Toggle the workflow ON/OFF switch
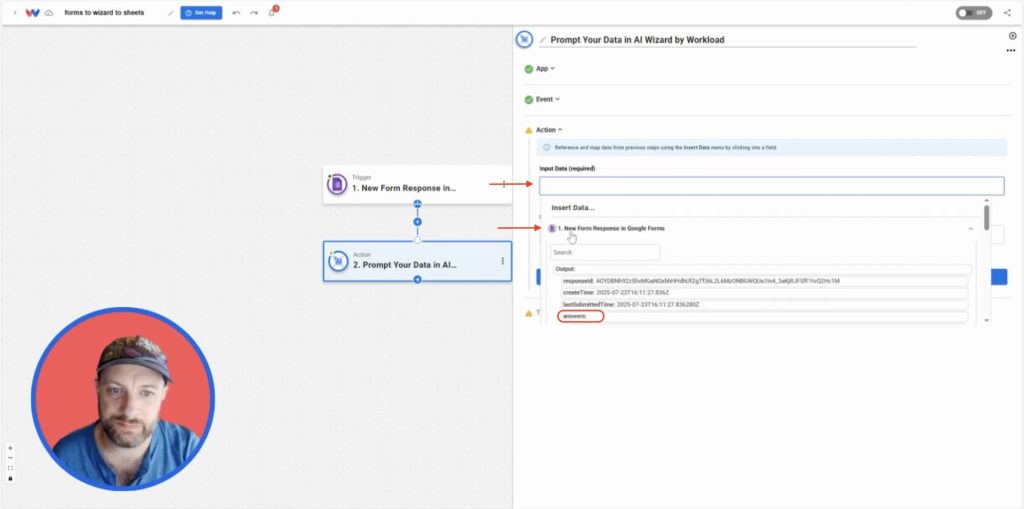The image size is (1024, 509). [x=973, y=12]
